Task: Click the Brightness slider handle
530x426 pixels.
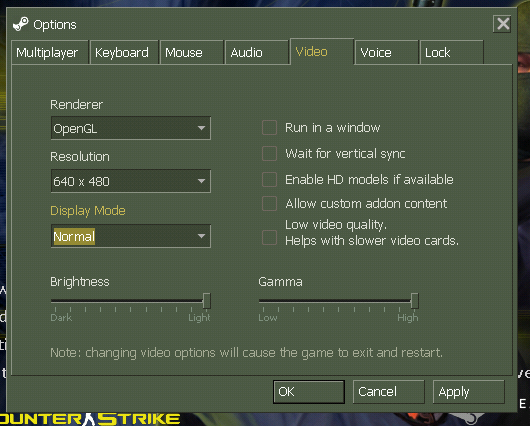Action: click(207, 301)
